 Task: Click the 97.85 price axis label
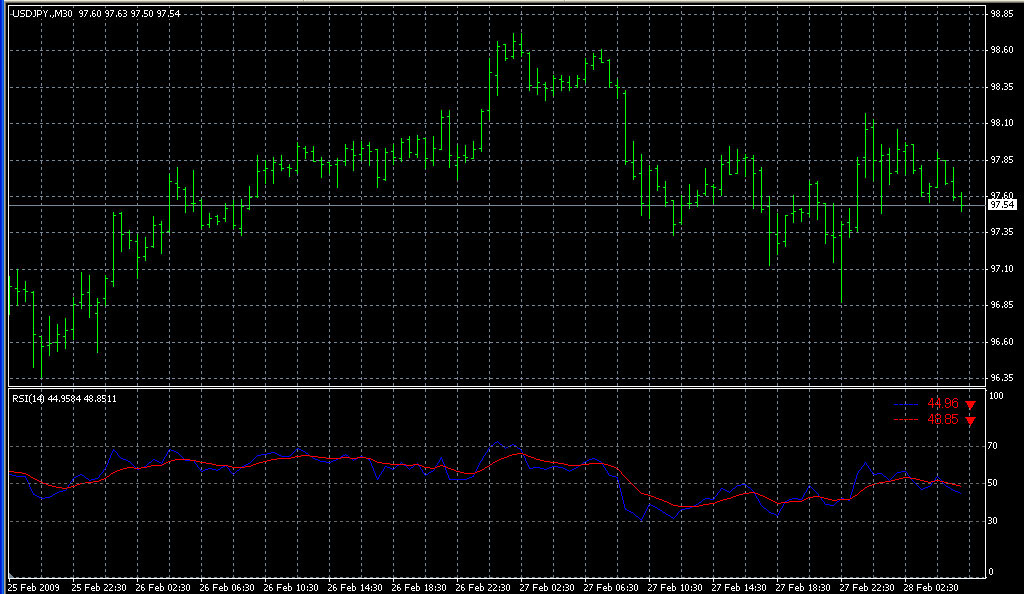pyautogui.click(x=1002, y=159)
